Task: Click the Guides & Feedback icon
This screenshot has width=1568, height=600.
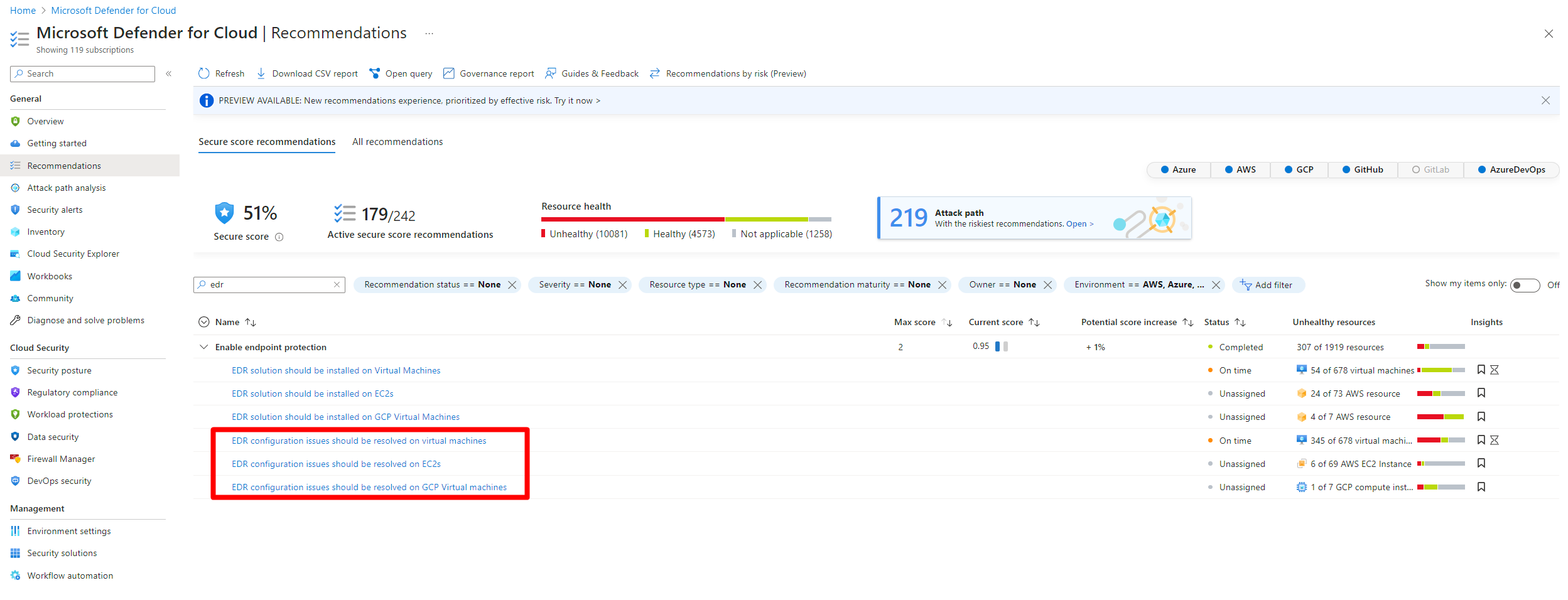Action: click(551, 73)
